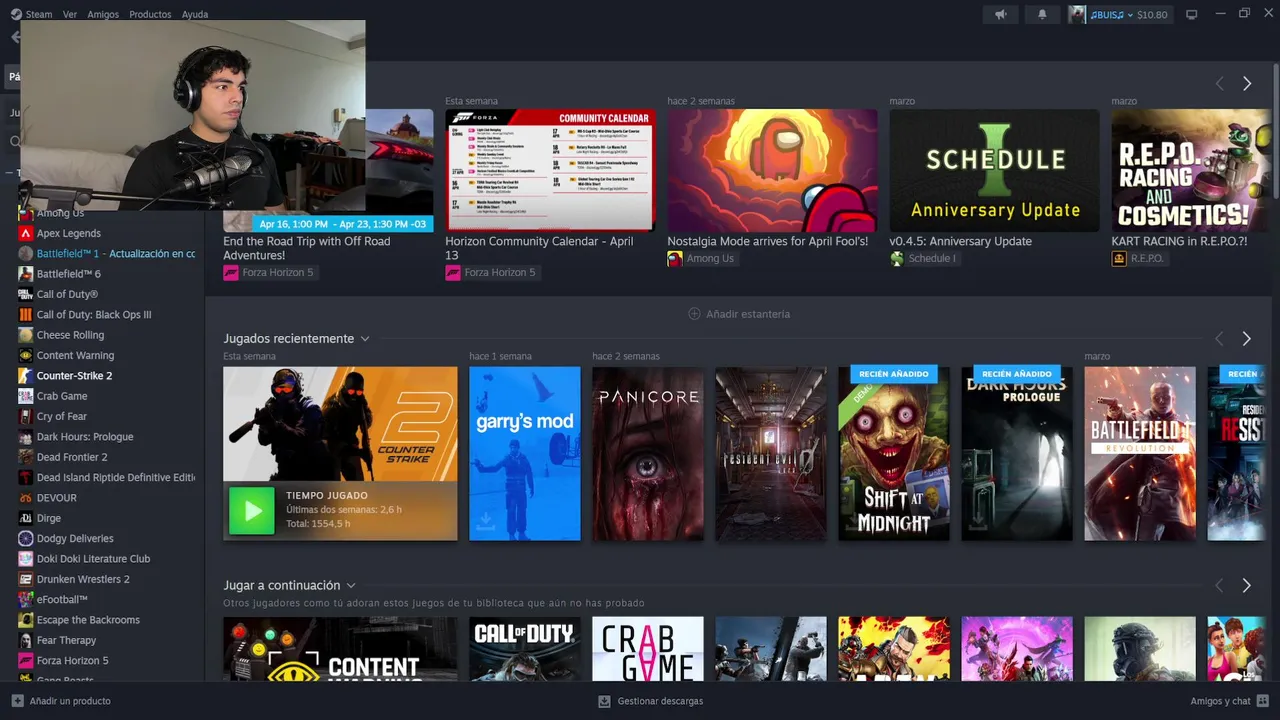1280x720 pixels.
Task: Click the Schedule I icon under Anniversary Update
Action: [x=897, y=258]
